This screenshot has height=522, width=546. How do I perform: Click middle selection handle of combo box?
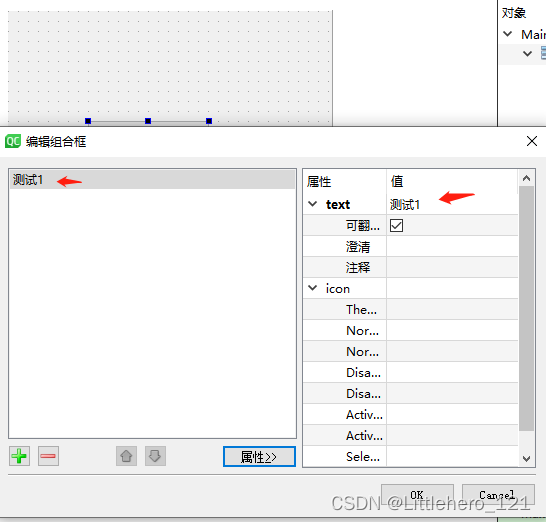click(148, 121)
